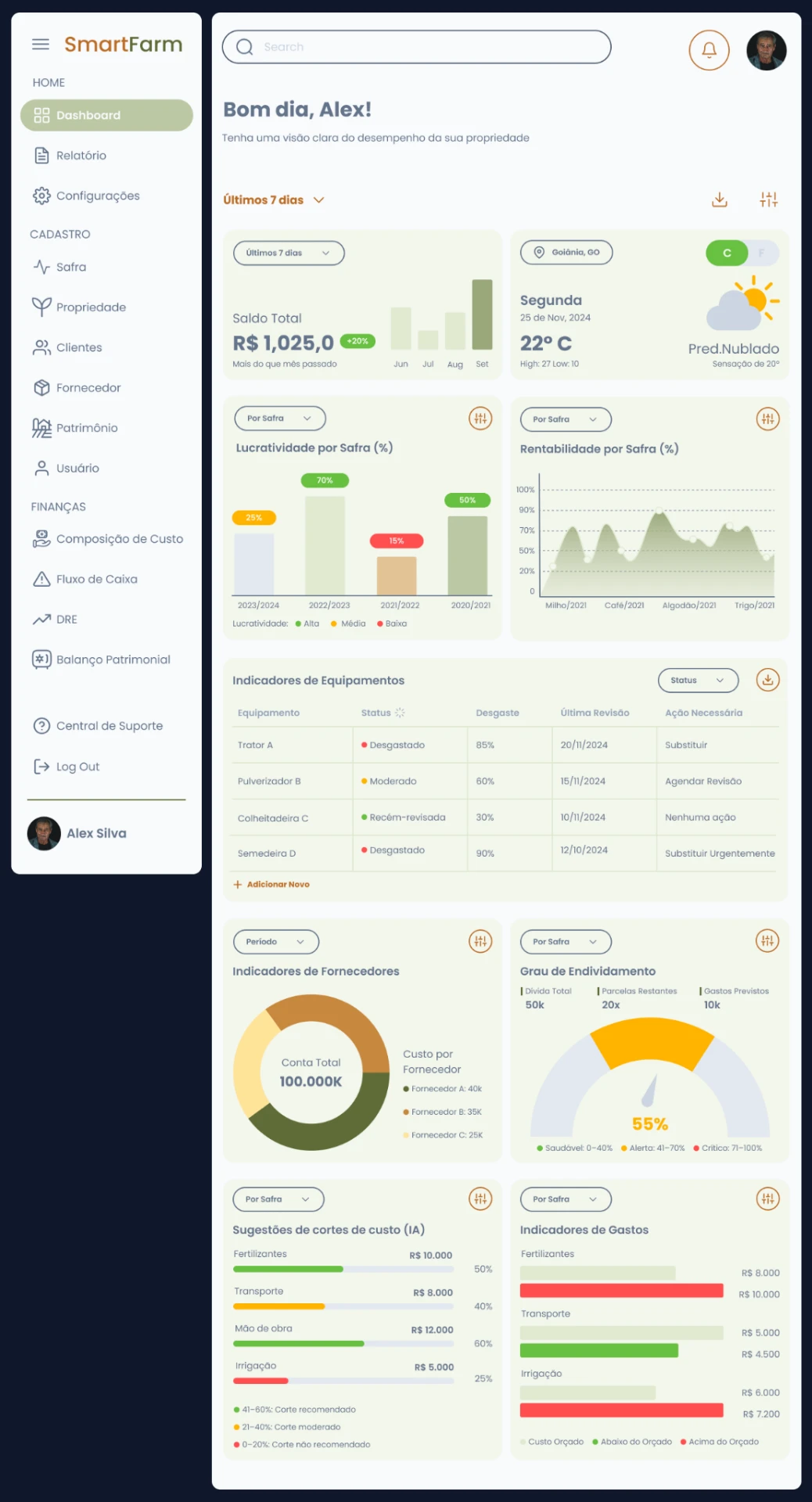Open the profile avatar in the header

pos(766,50)
